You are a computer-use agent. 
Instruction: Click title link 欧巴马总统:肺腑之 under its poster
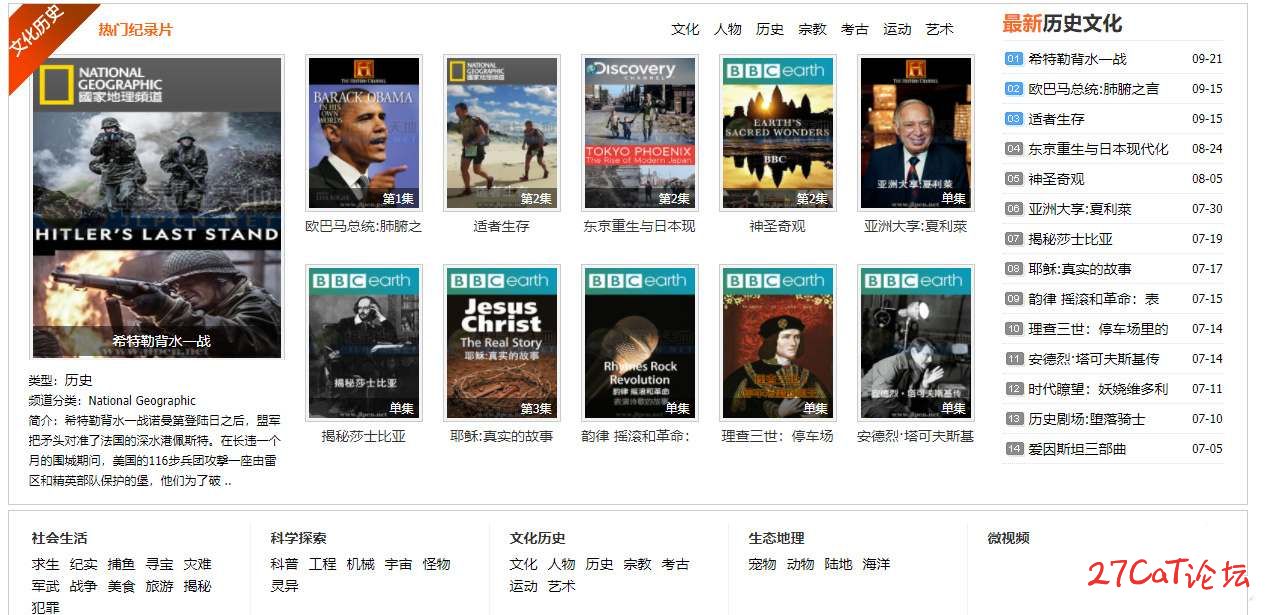pos(363,227)
